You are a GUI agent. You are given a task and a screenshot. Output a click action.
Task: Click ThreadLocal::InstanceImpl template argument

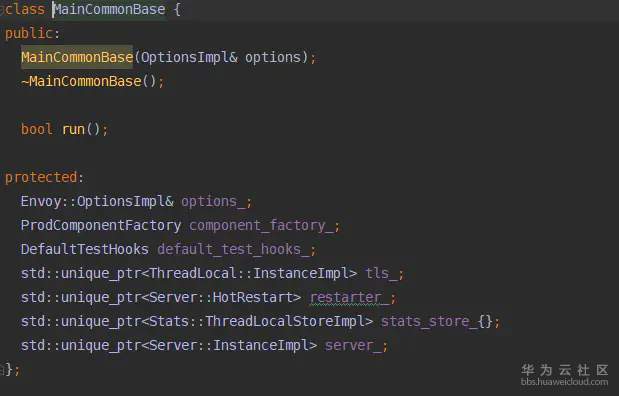(x=249, y=273)
